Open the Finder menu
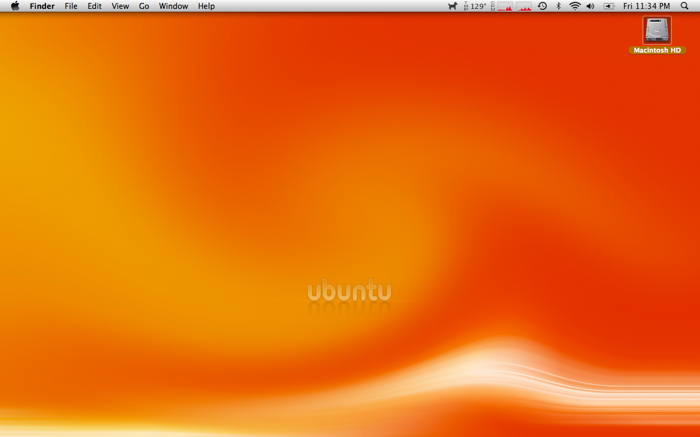The width and height of the screenshot is (700, 437). (42, 6)
